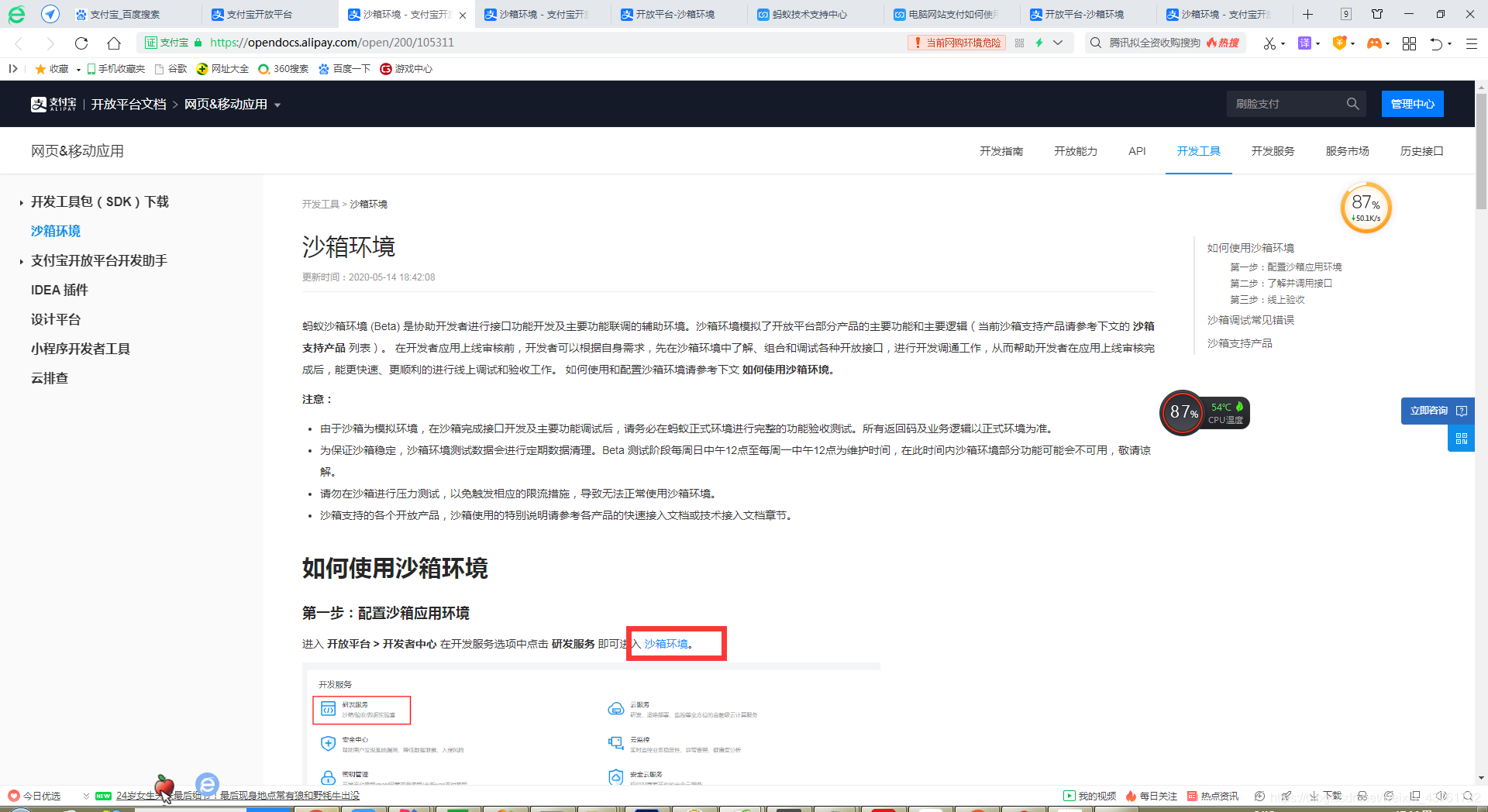Click the 立即咨询 button
Screen dimensions: 1488x812
coord(1438,411)
